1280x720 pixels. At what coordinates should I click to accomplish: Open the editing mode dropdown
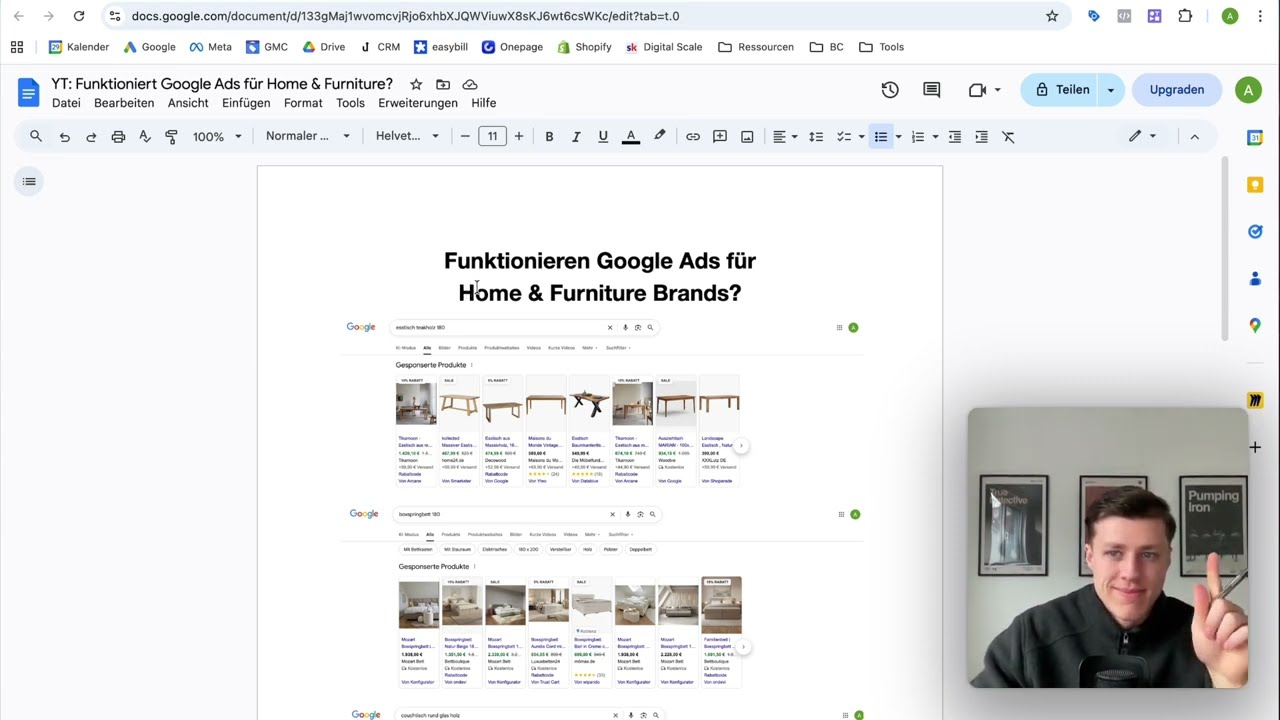pyautogui.click(x=1142, y=136)
